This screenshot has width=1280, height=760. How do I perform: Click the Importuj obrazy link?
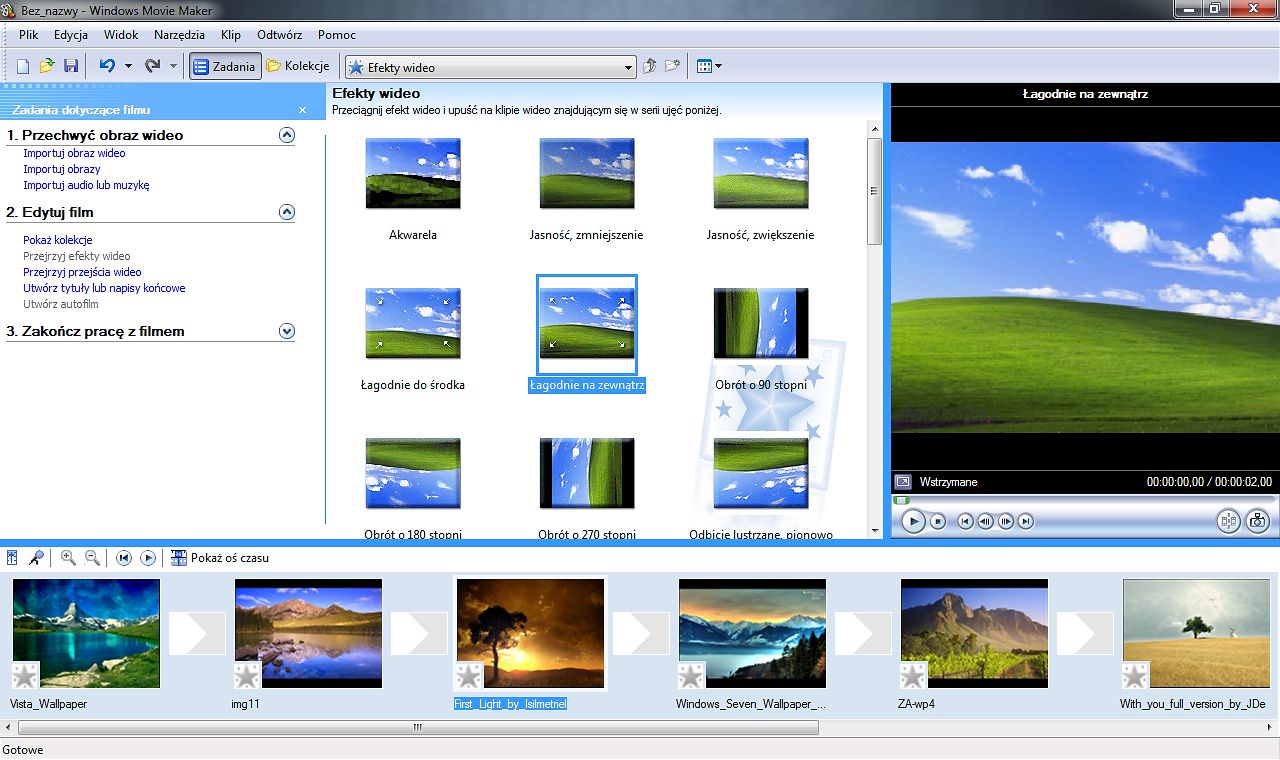point(62,169)
